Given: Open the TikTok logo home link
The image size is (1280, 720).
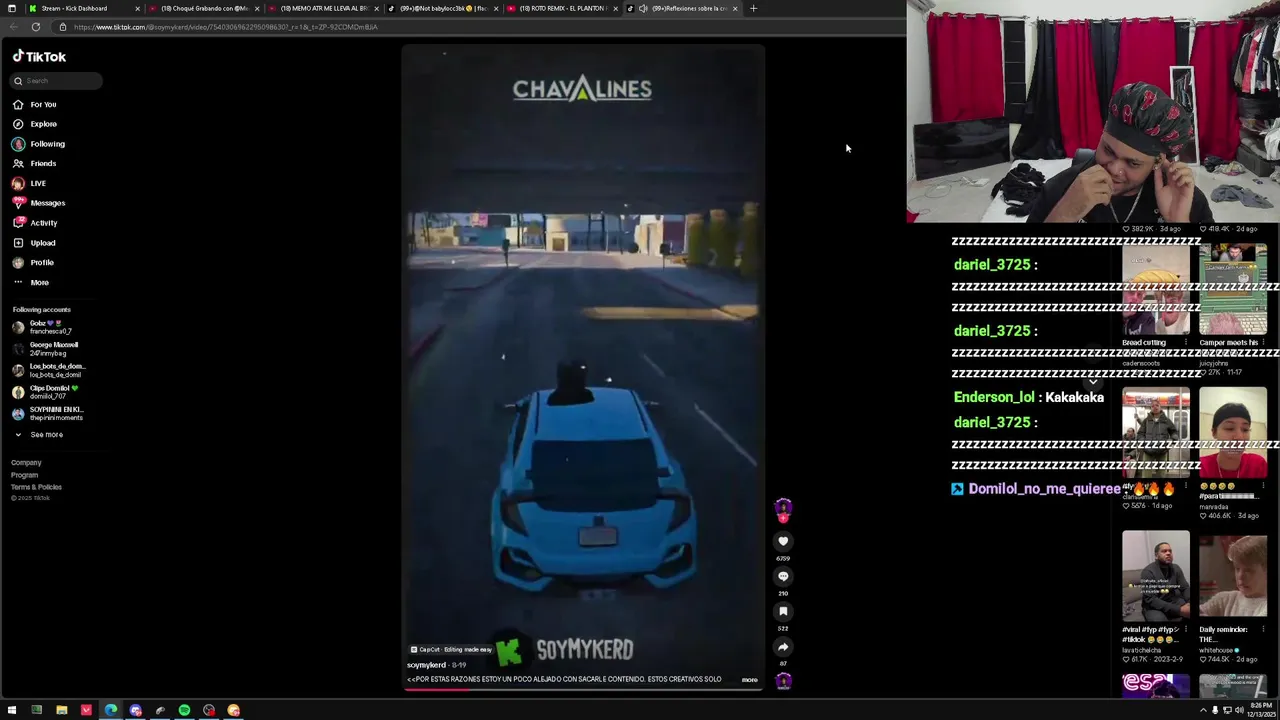Looking at the screenshot, I should click(39, 57).
